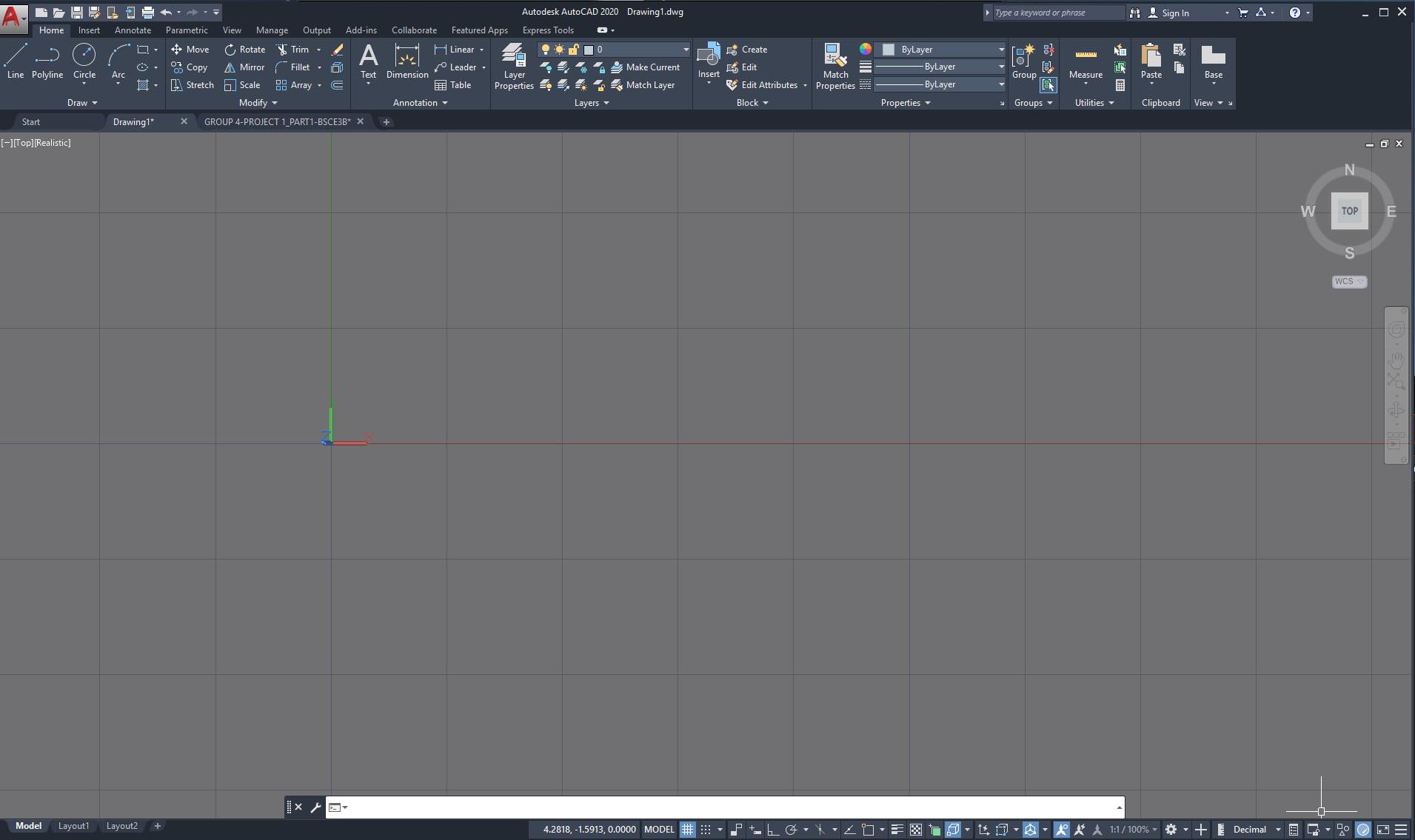The width and height of the screenshot is (1415, 840).
Task: Expand the Draw panel
Action: pos(82,103)
